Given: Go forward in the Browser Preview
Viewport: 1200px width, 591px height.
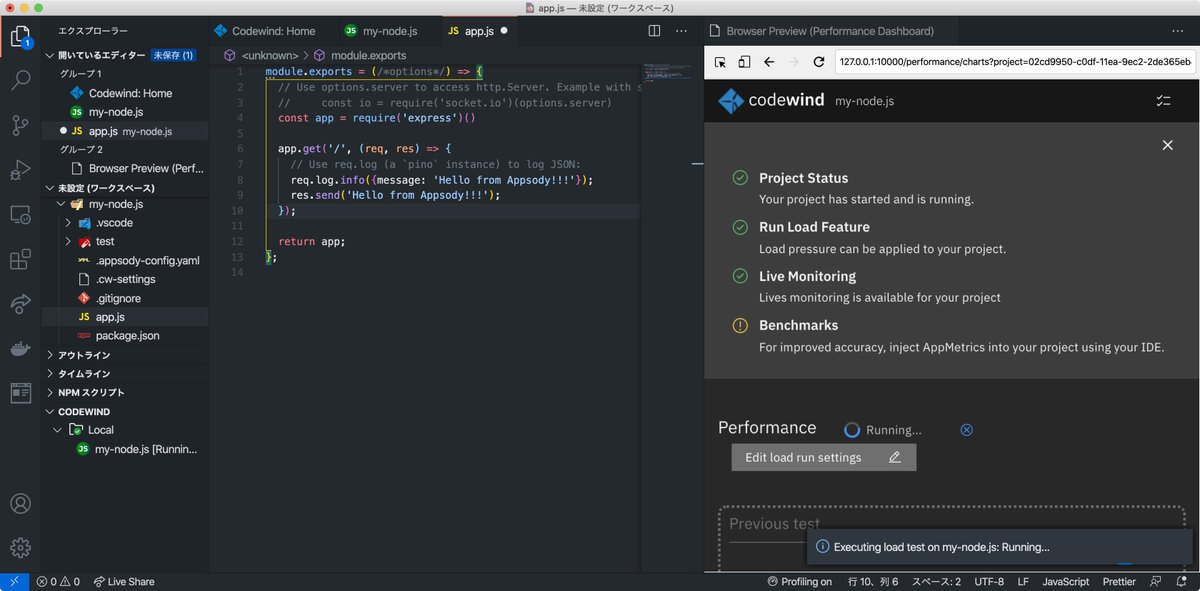Looking at the screenshot, I should pyautogui.click(x=794, y=62).
